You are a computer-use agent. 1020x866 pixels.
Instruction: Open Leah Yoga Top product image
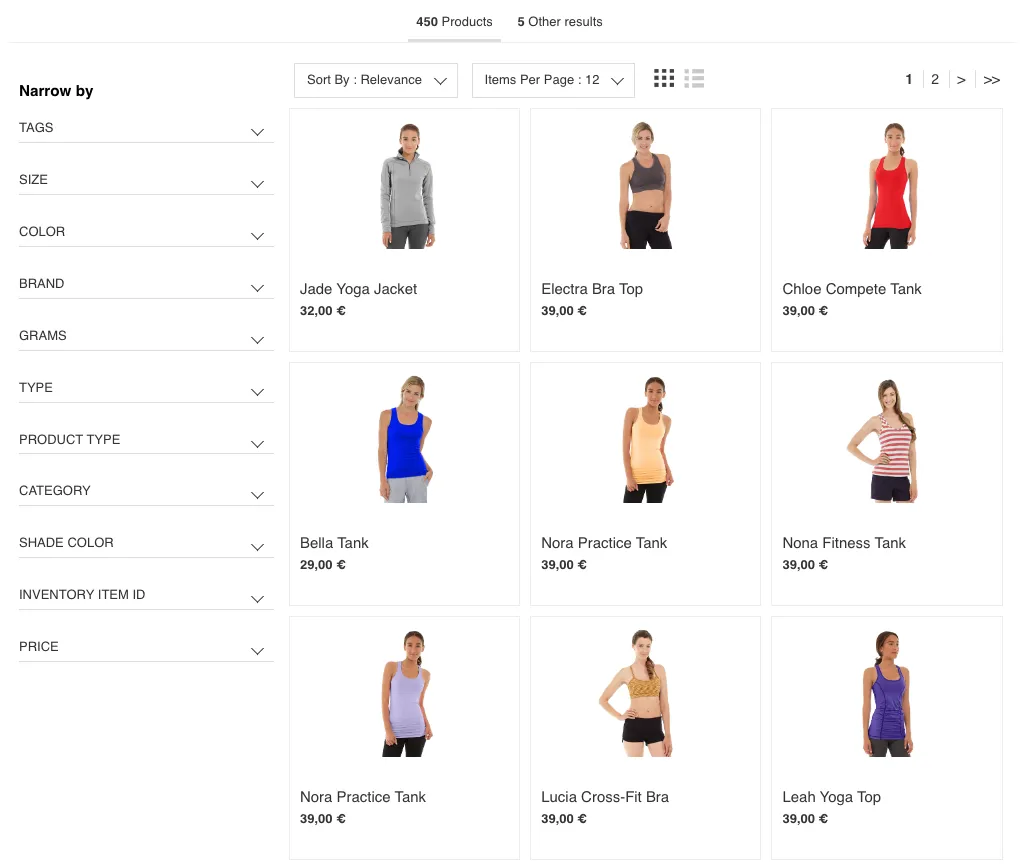click(x=888, y=694)
